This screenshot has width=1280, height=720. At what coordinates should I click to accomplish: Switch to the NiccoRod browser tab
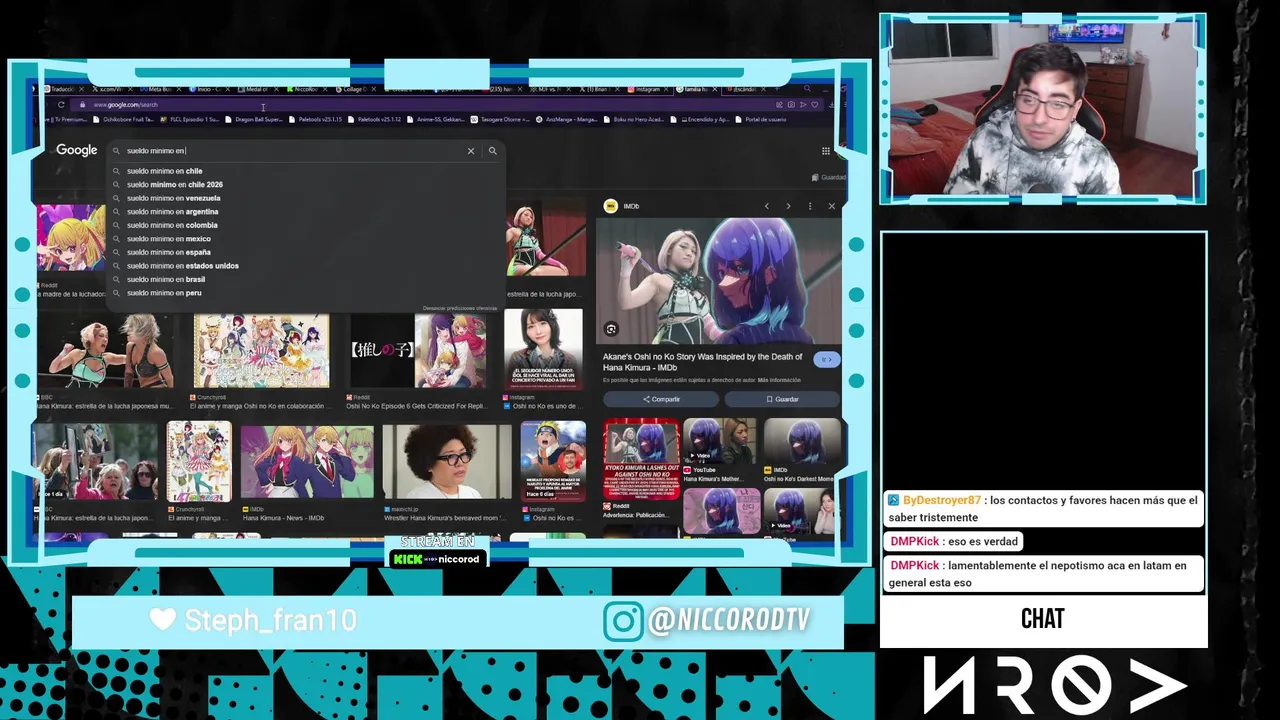(305, 89)
